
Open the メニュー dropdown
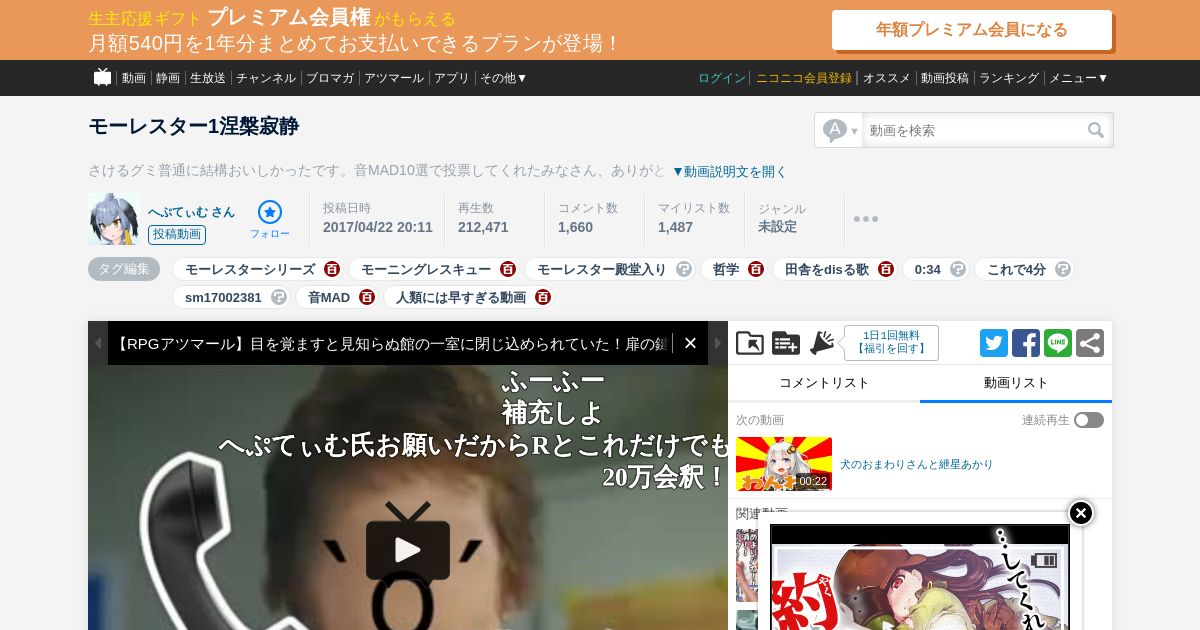click(1078, 78)
